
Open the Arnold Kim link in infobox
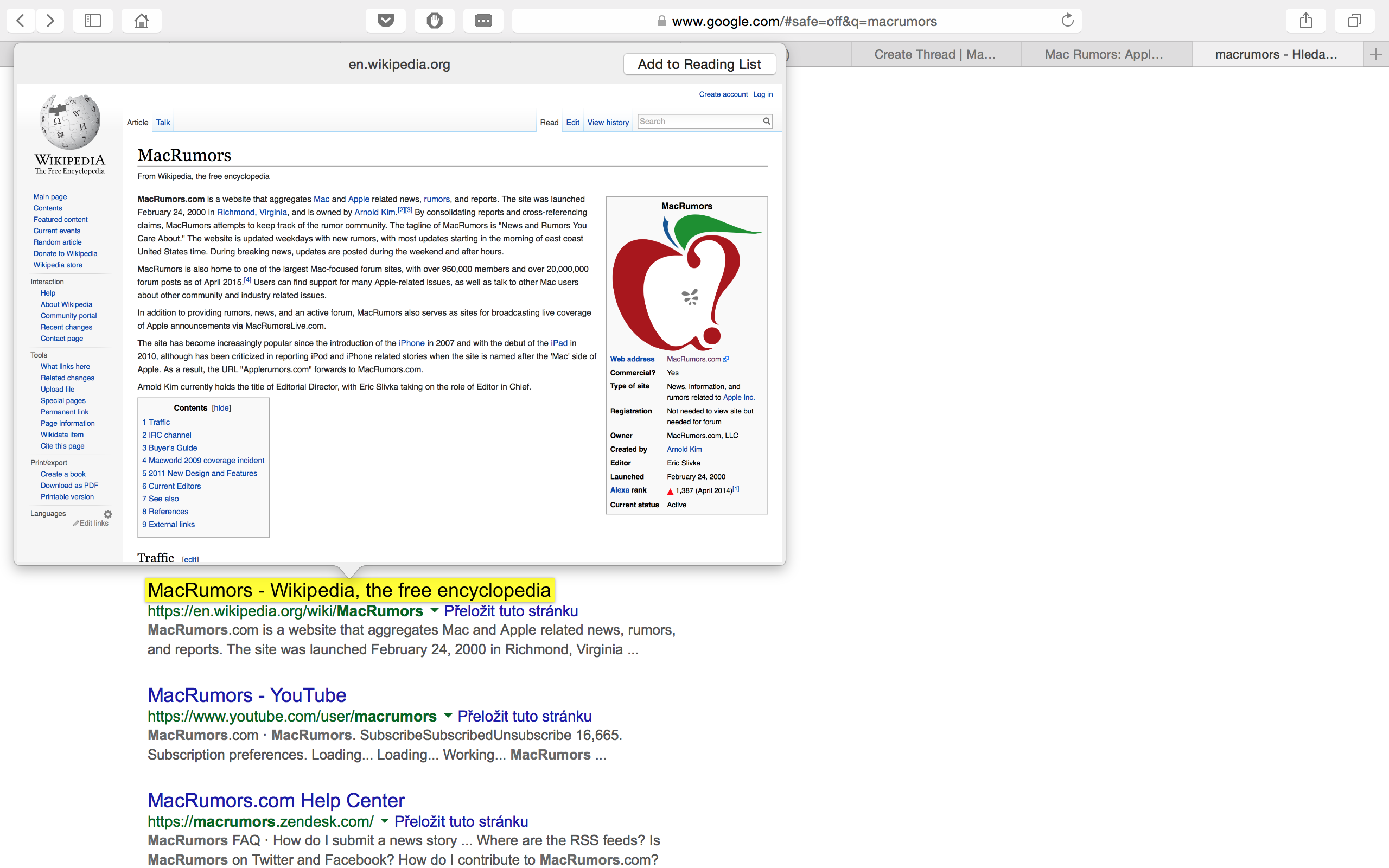(684, 450)
